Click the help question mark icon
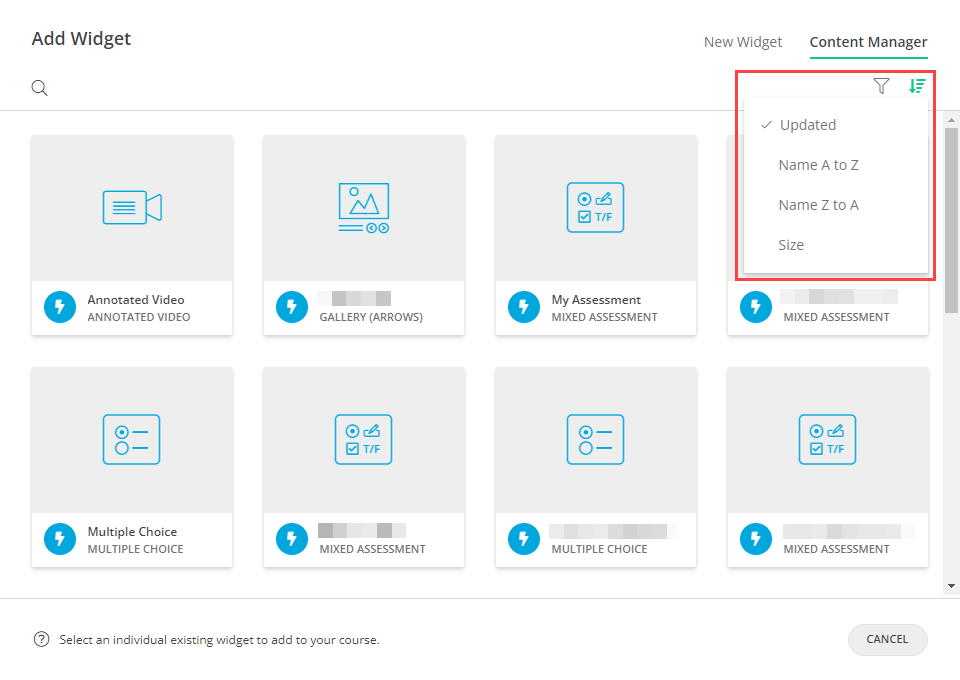960x680 pixels. pos(39,639)
